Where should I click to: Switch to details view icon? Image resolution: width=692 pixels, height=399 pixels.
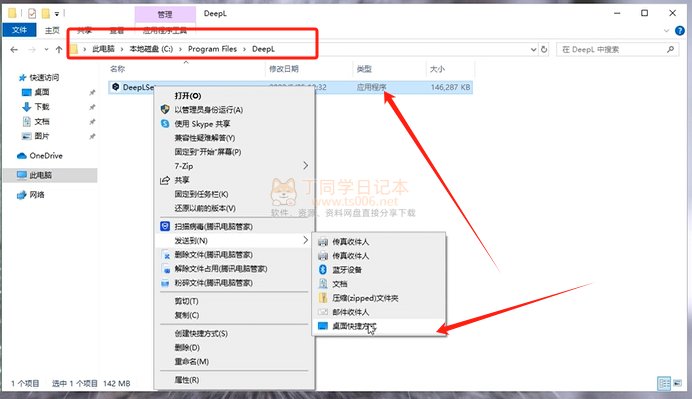pos(664,383)
